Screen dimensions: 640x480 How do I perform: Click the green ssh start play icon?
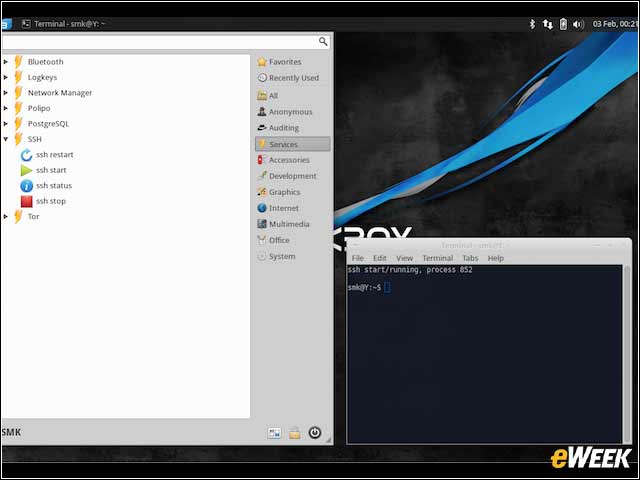(27, 170)
